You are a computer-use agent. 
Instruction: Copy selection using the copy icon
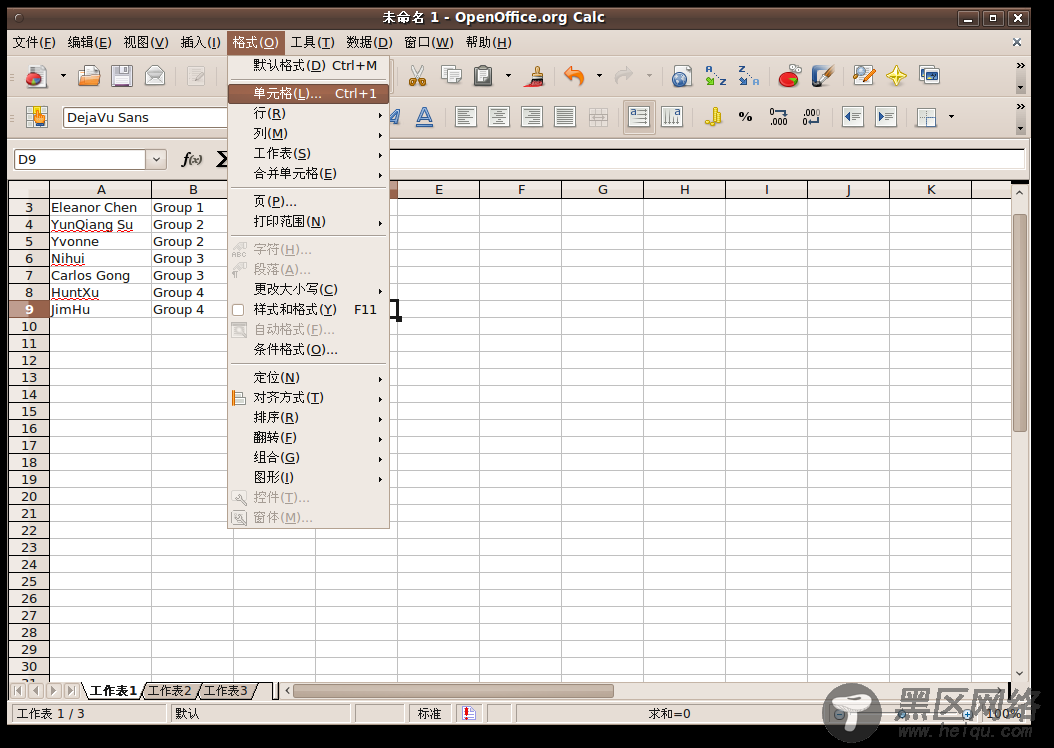tap(451, 76)
